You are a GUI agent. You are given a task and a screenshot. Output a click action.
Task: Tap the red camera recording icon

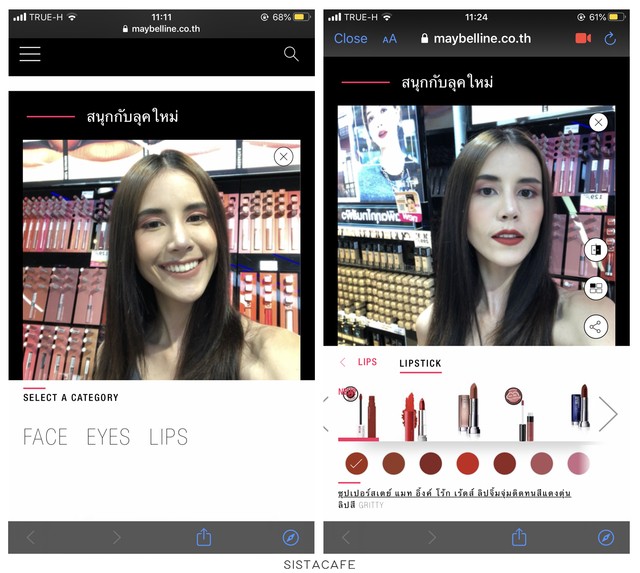[x=583, y=38]
